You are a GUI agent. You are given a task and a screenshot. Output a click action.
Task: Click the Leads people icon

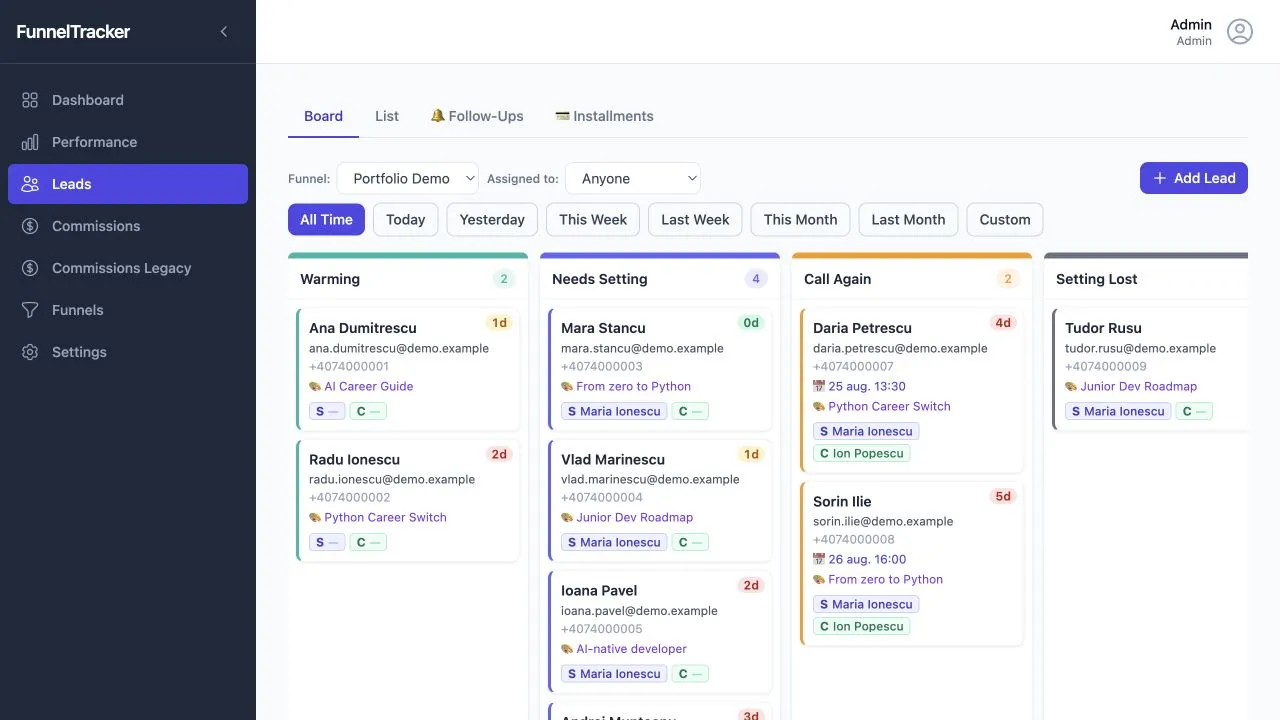pyautogui.click(x=30, y=184)
